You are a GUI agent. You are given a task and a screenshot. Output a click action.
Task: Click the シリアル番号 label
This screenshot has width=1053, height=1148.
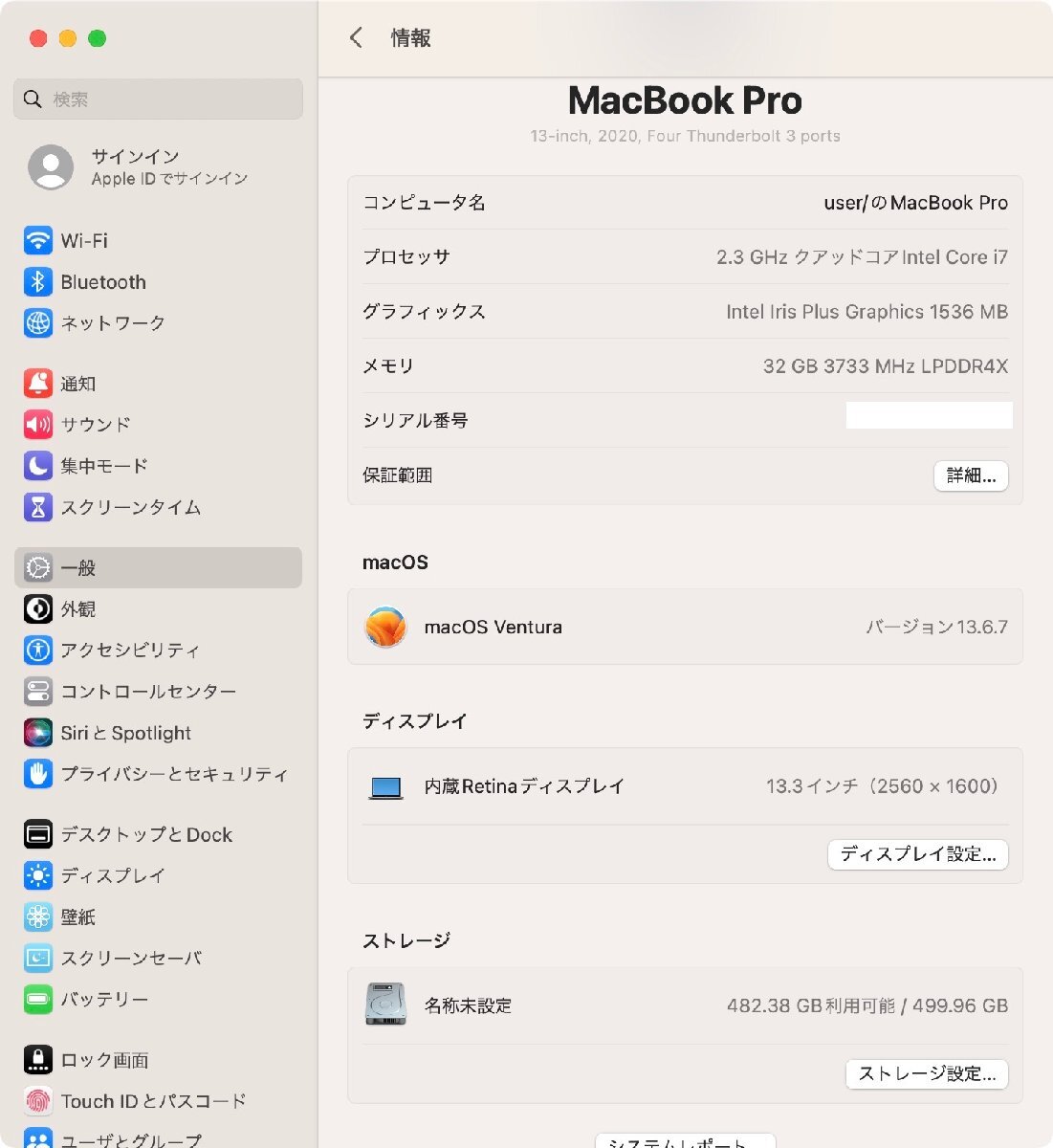415,421
